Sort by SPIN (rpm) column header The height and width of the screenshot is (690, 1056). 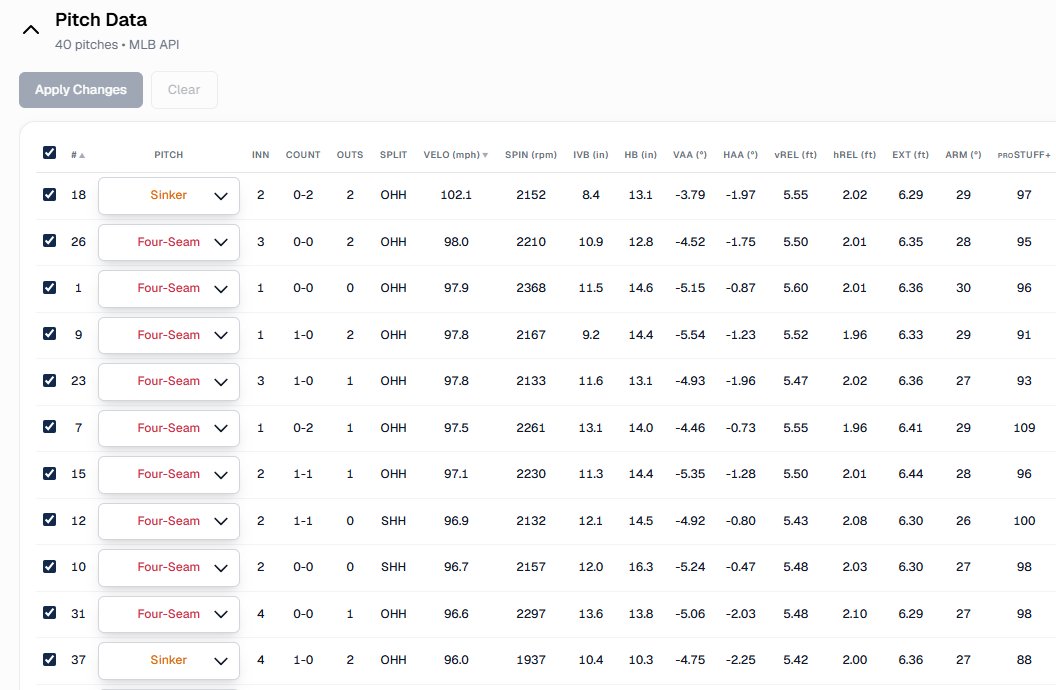coord(531,155)
